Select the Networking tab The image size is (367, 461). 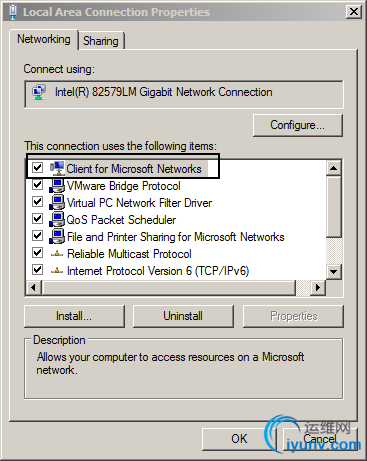[44, 39]
